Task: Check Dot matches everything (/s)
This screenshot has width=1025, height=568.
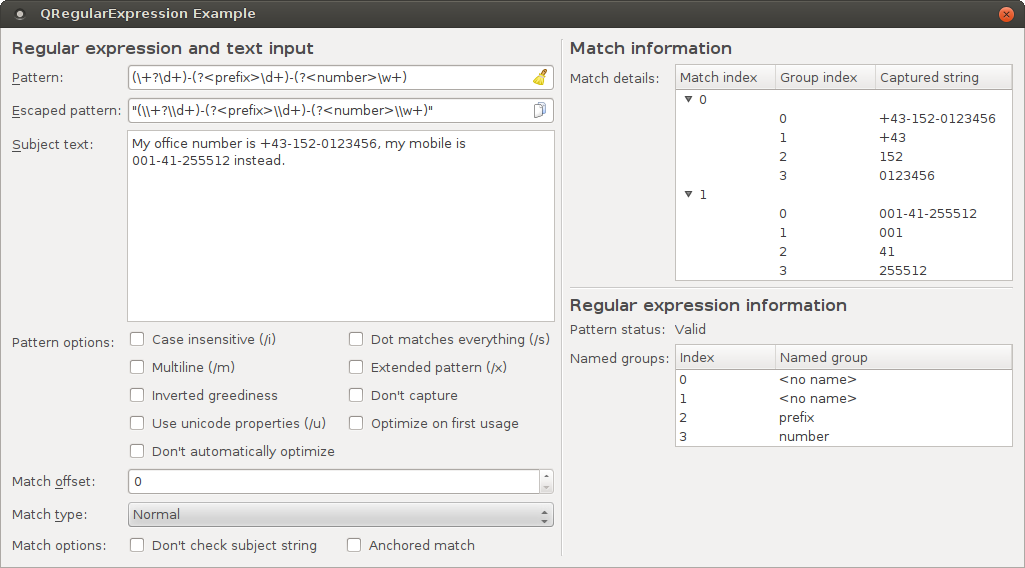Action: pyautogui.click(x=356, y=340)
